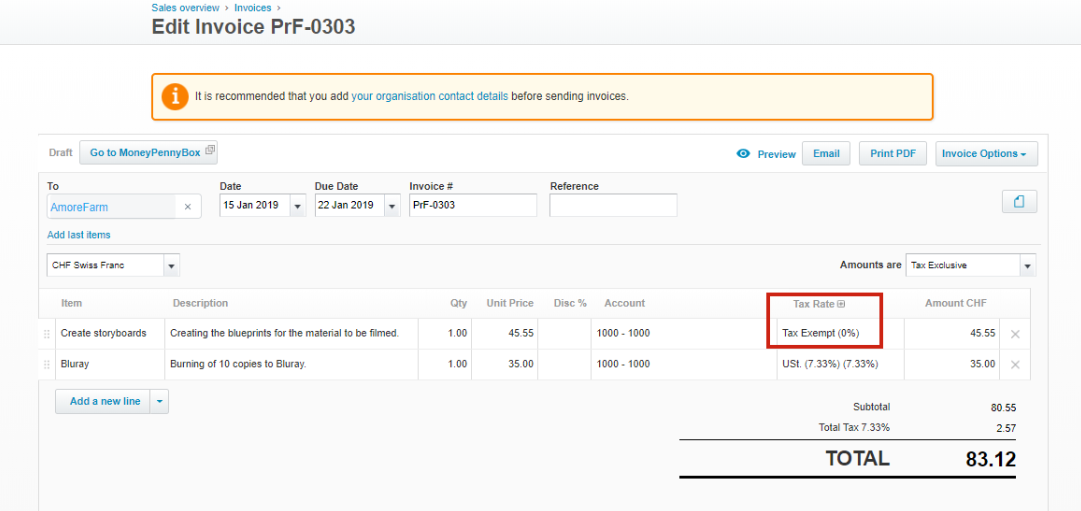Viewport: 1081px width, 511px height.
Task: Click the document copy icon button
Action: point(1020,201)
